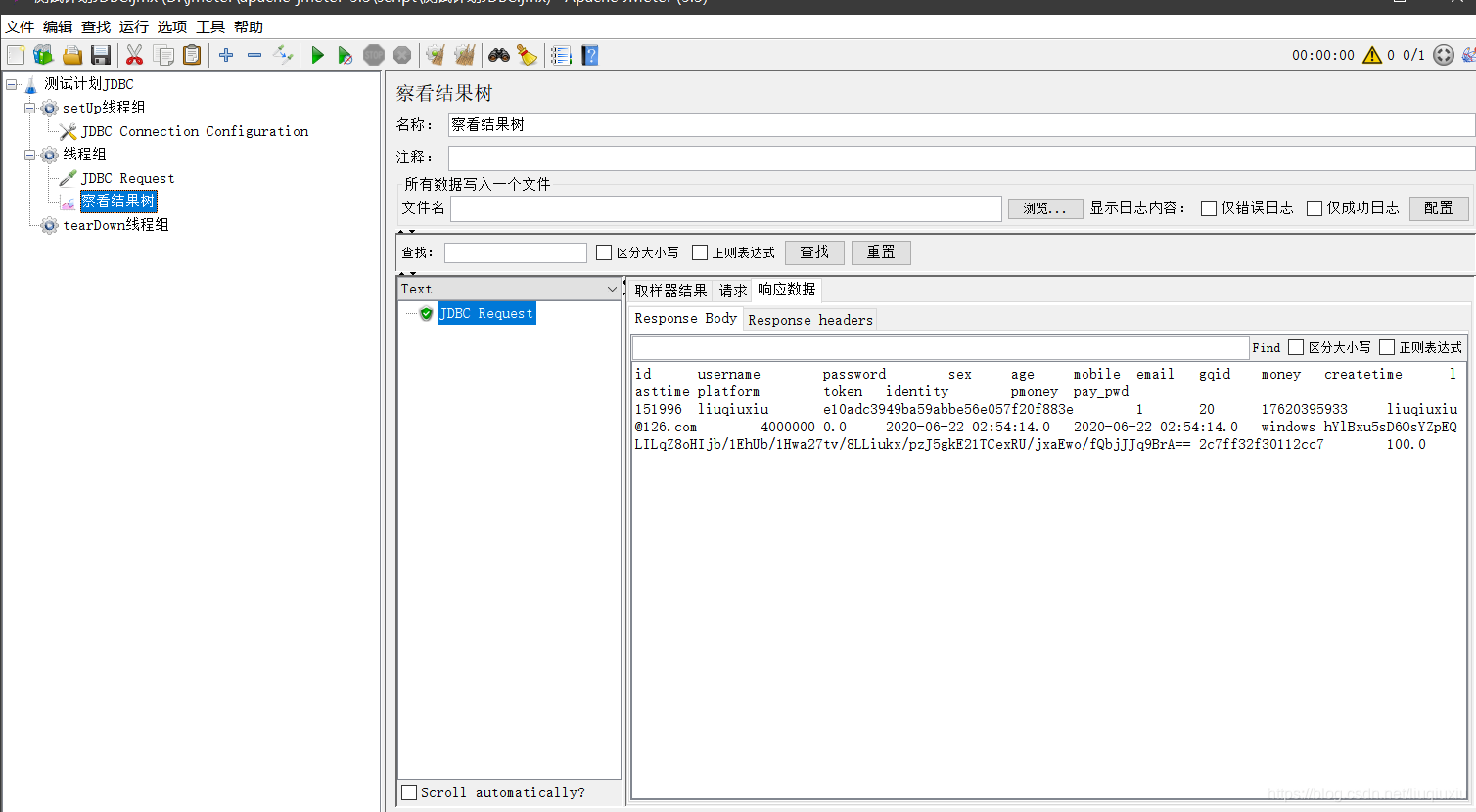Switch to the 取样器结果 tab
Screen dimensions: 1476x812
pyautogui.click(x=670, y=291)
